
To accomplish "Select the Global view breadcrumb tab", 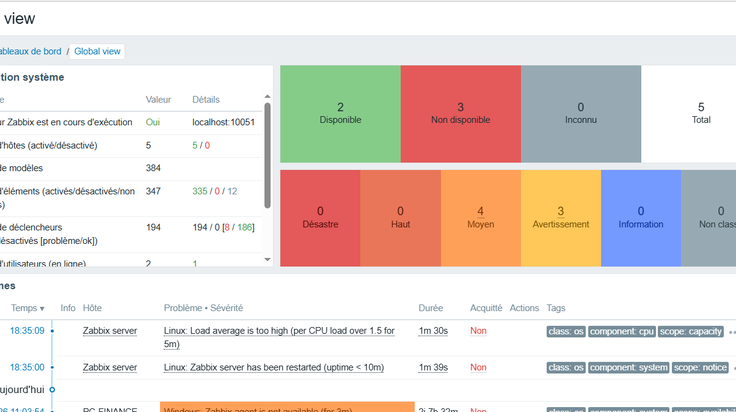I will click(x=97, y=51).
